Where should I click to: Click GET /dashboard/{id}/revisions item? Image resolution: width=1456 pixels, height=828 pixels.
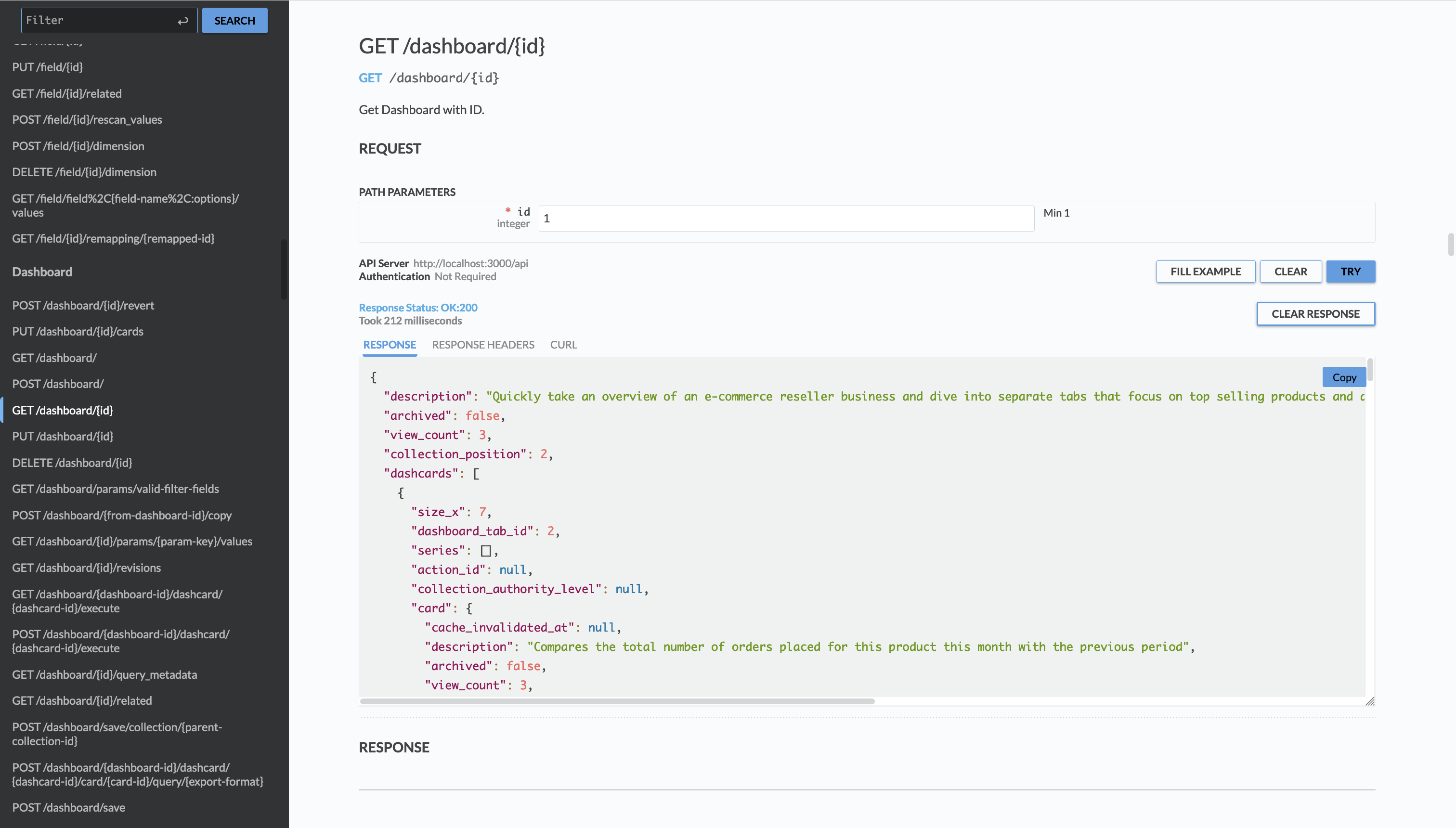[86, 567]
